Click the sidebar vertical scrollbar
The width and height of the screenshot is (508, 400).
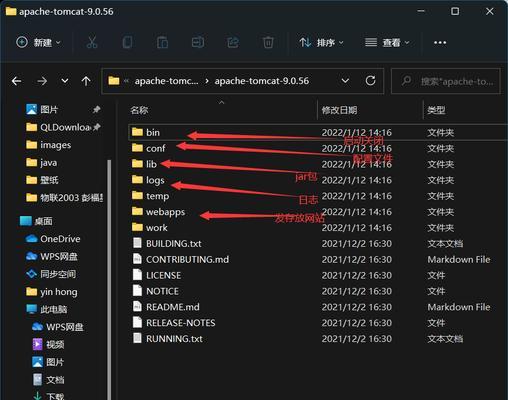109,279
